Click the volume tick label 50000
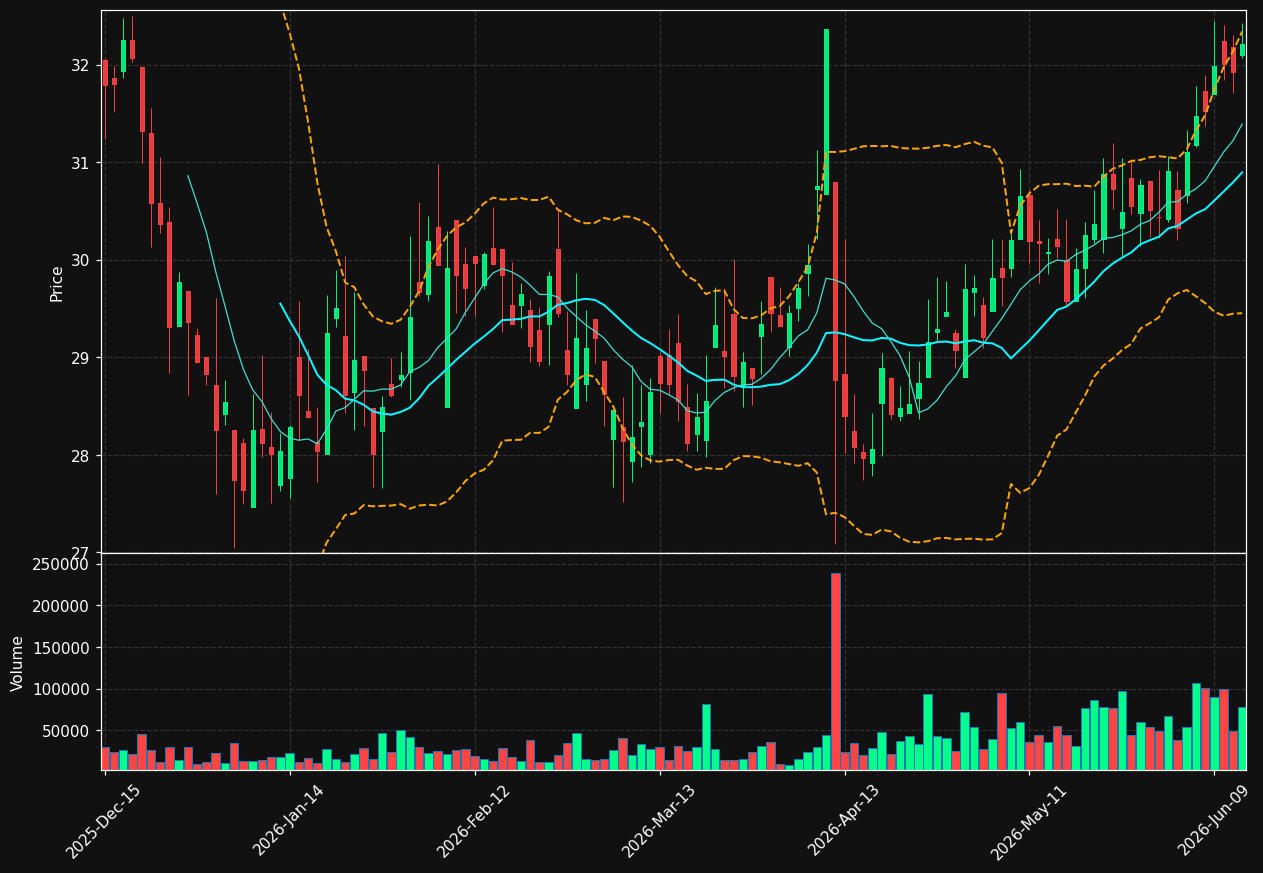Viewport: 1263px width, 873px height. point(66,731)
